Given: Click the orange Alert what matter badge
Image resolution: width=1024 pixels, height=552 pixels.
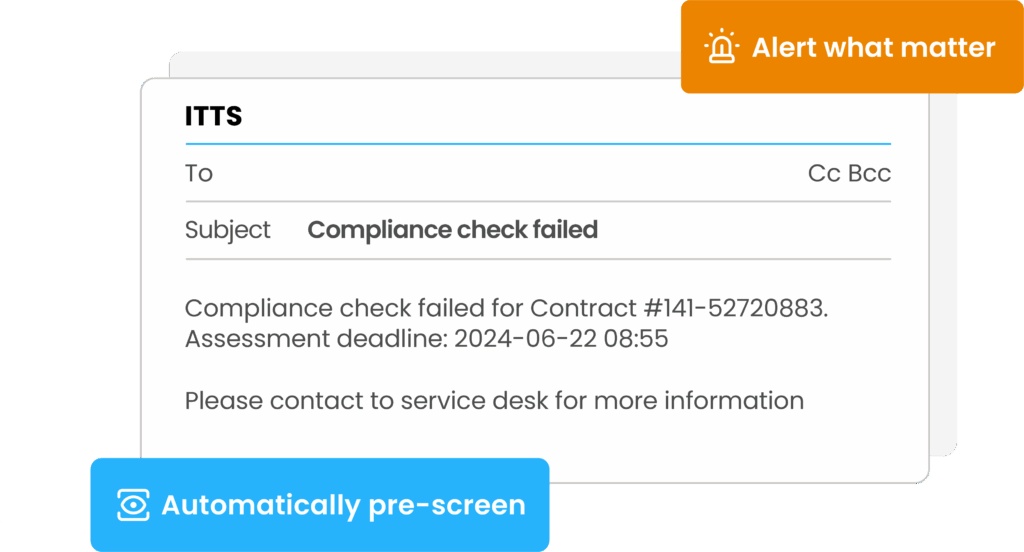Looking at the screenshot, I should tap(852, 46).
